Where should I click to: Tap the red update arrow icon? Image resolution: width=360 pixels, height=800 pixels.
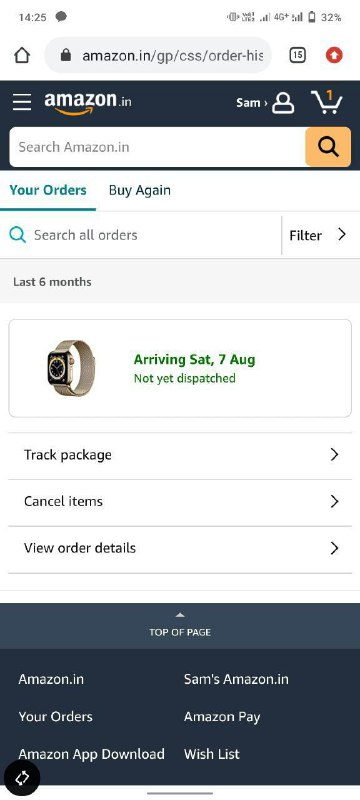[x=334, y=55]
